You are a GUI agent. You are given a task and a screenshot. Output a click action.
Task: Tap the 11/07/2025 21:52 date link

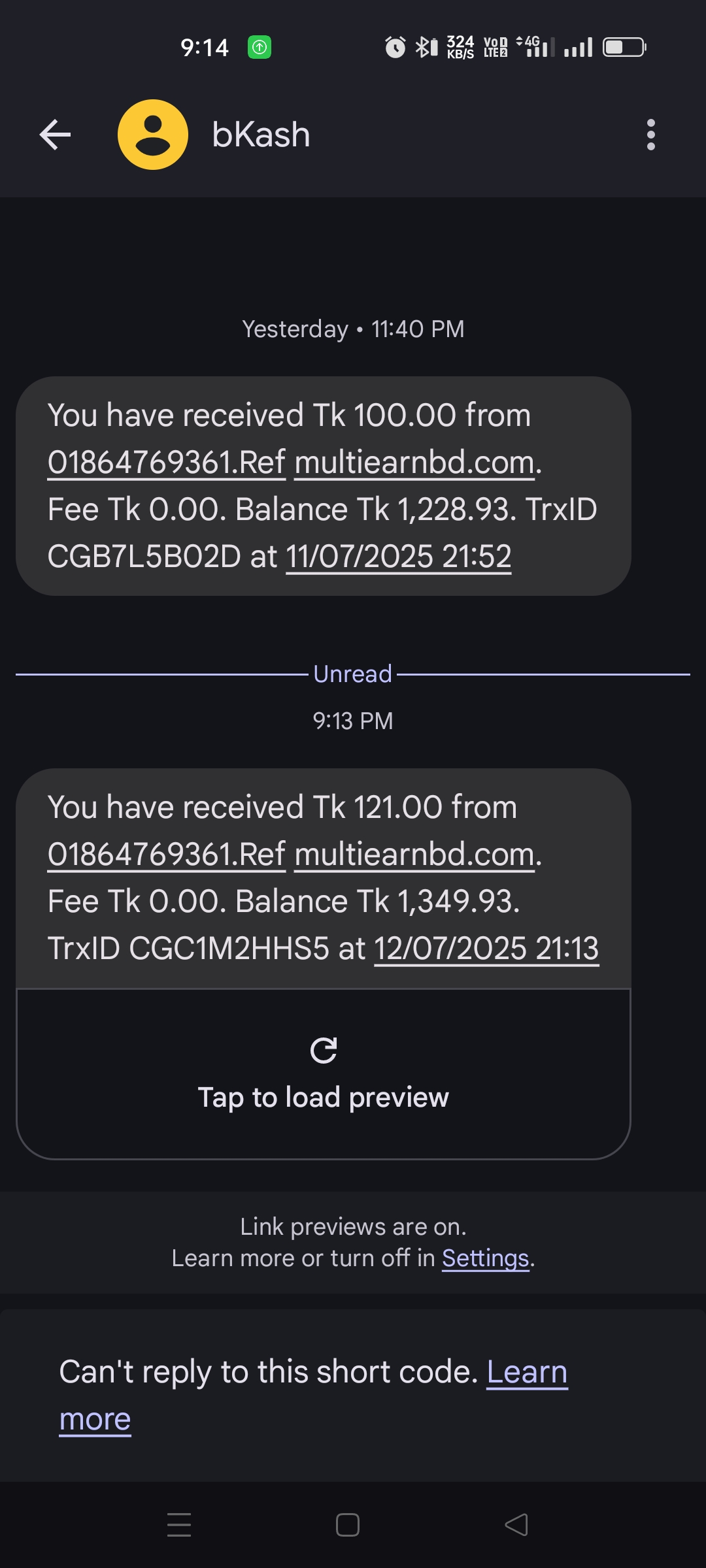399,557
